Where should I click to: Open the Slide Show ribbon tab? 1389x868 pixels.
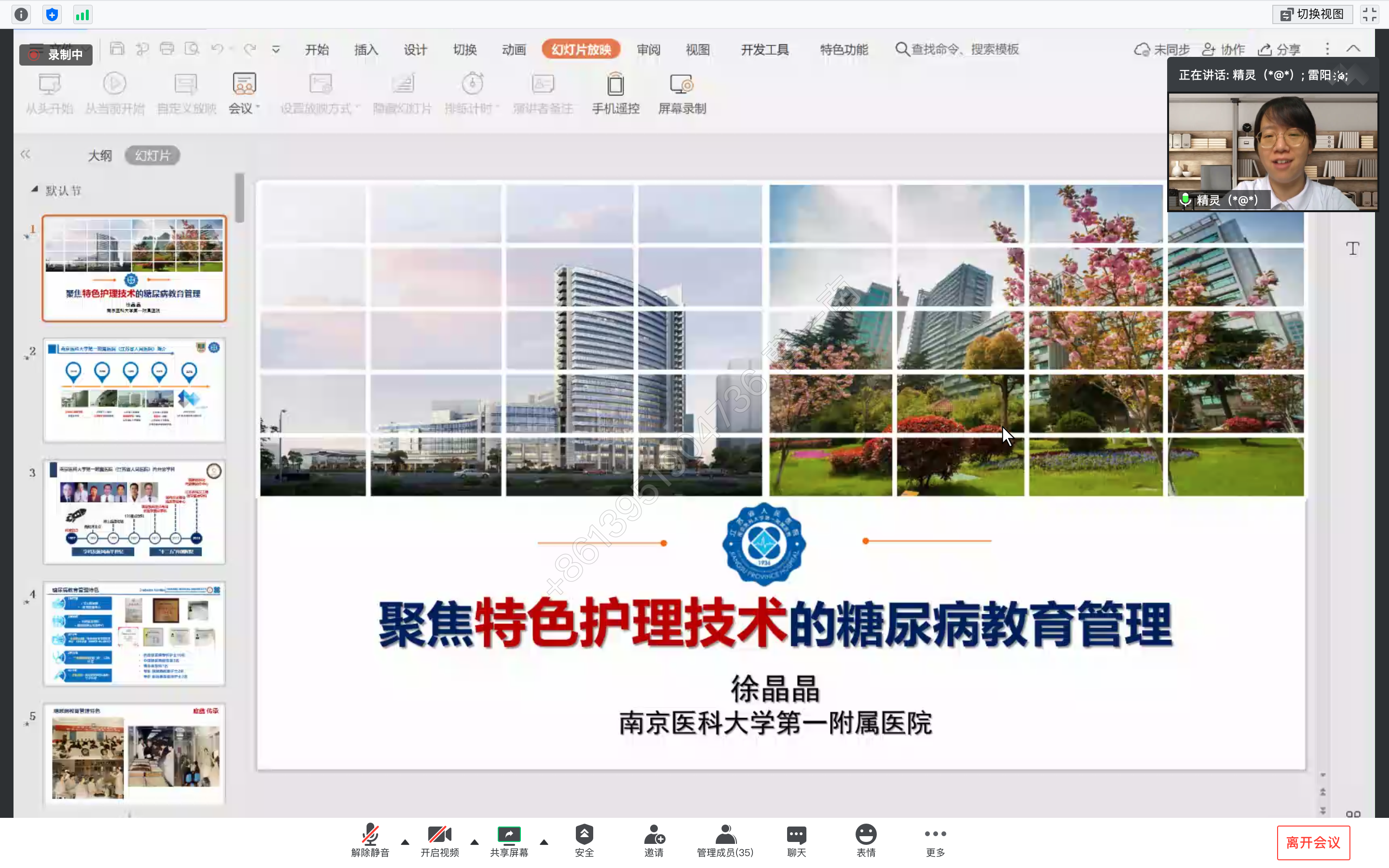(581, 49)
